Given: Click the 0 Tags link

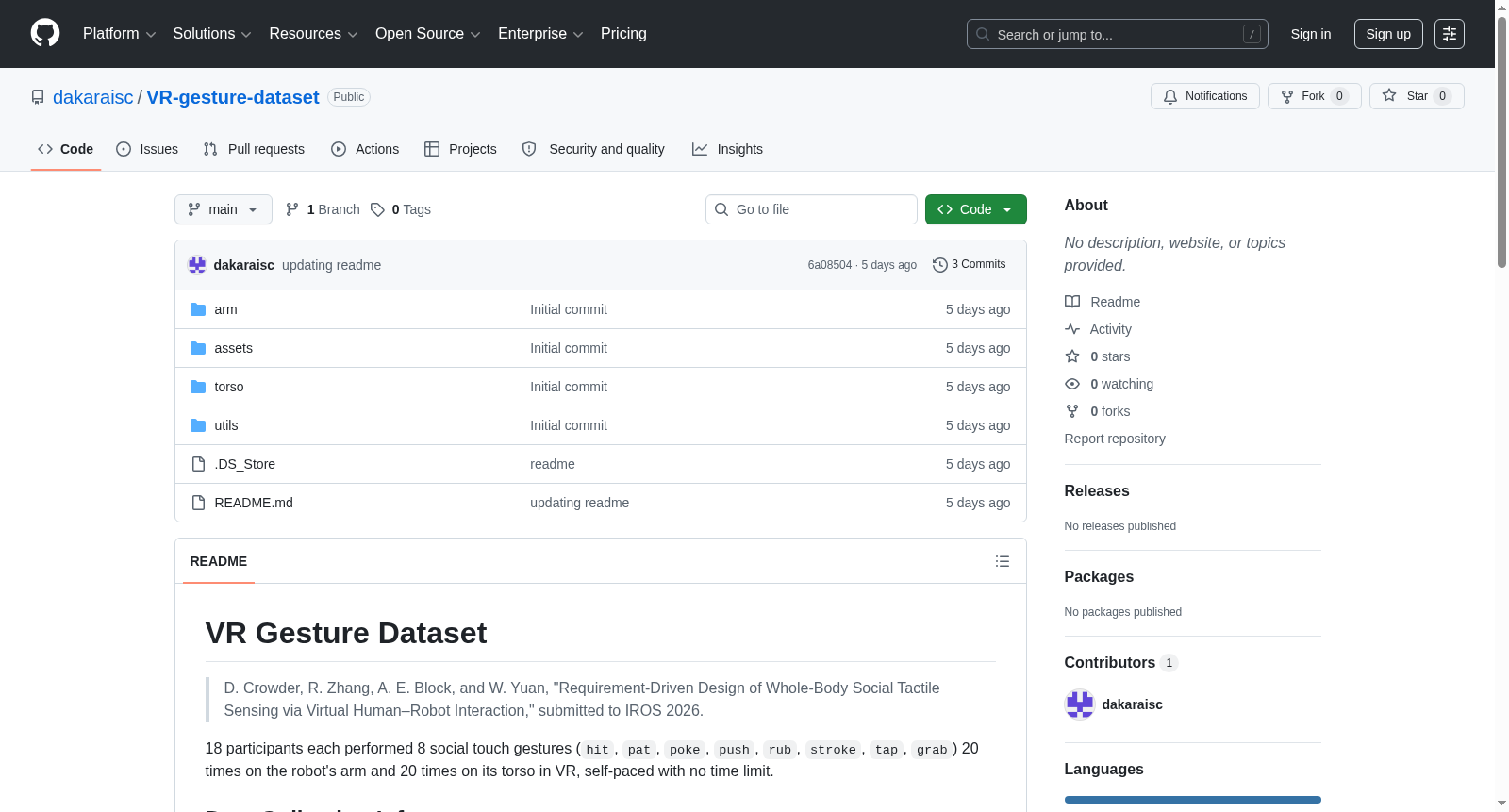Looking at the screenshot, I should 401,209.
